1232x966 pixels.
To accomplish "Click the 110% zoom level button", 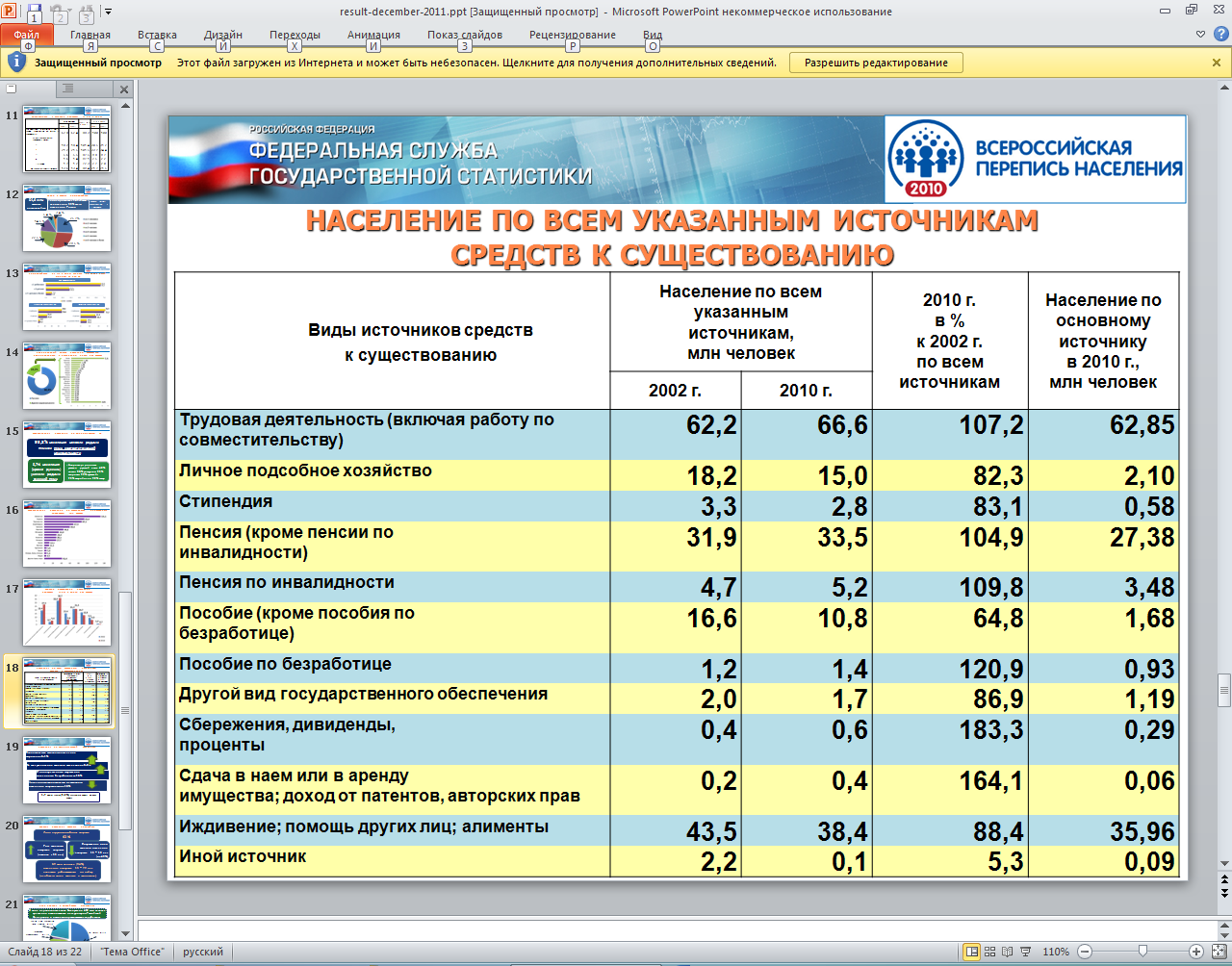I will tap(1056, 952).
